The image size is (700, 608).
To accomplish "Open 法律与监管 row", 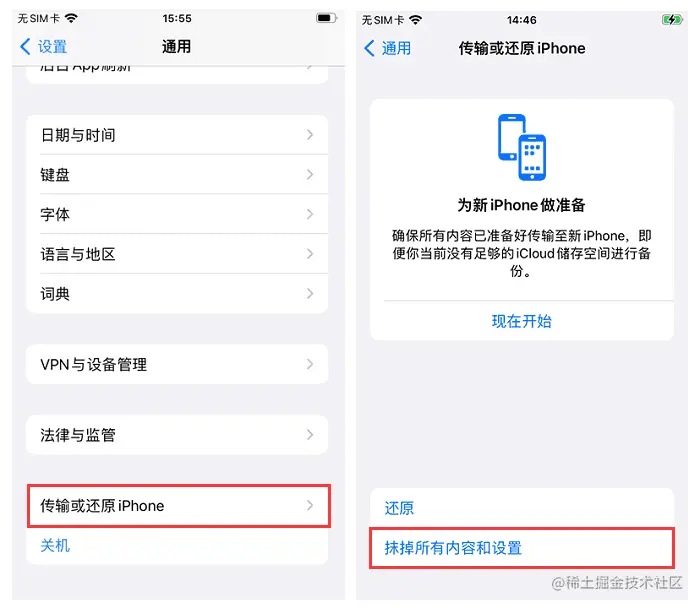I will (177, 435).
